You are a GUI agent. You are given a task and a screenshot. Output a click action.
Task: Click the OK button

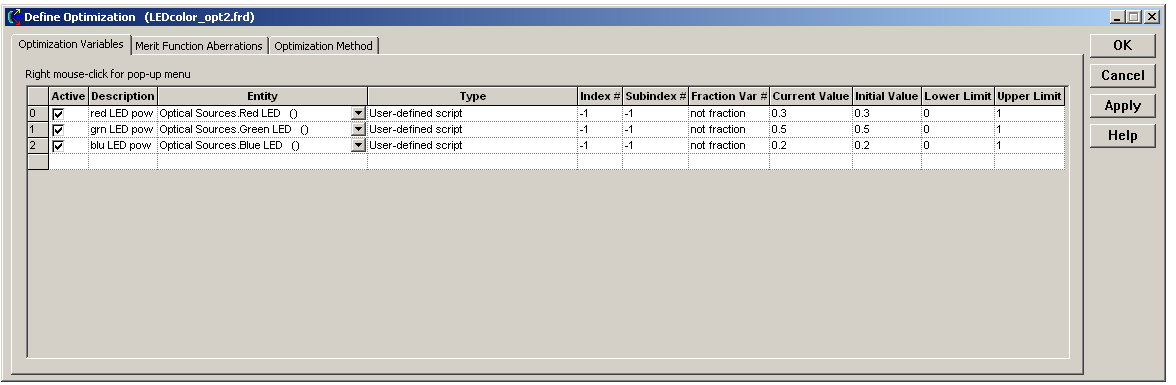tap(1123, 45)
